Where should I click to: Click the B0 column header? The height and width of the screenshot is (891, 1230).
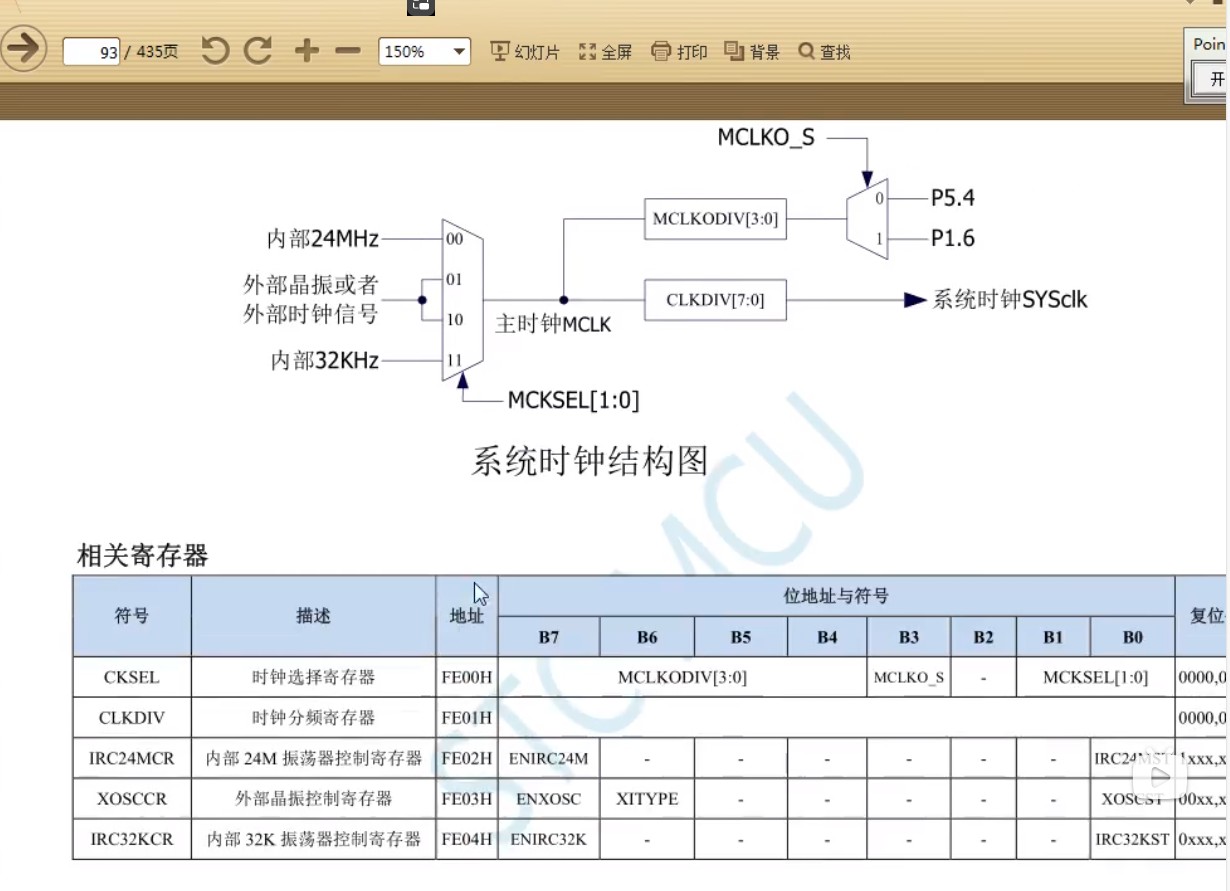[x=1132, y=637]
